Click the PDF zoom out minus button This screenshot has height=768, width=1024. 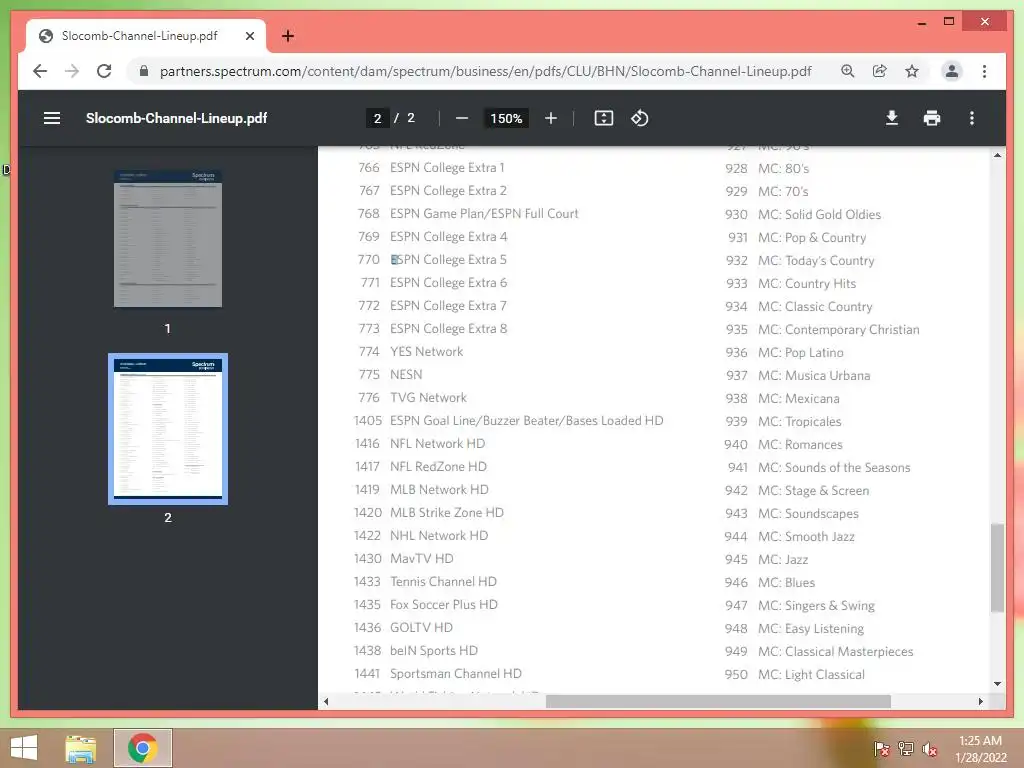[462, 118]
